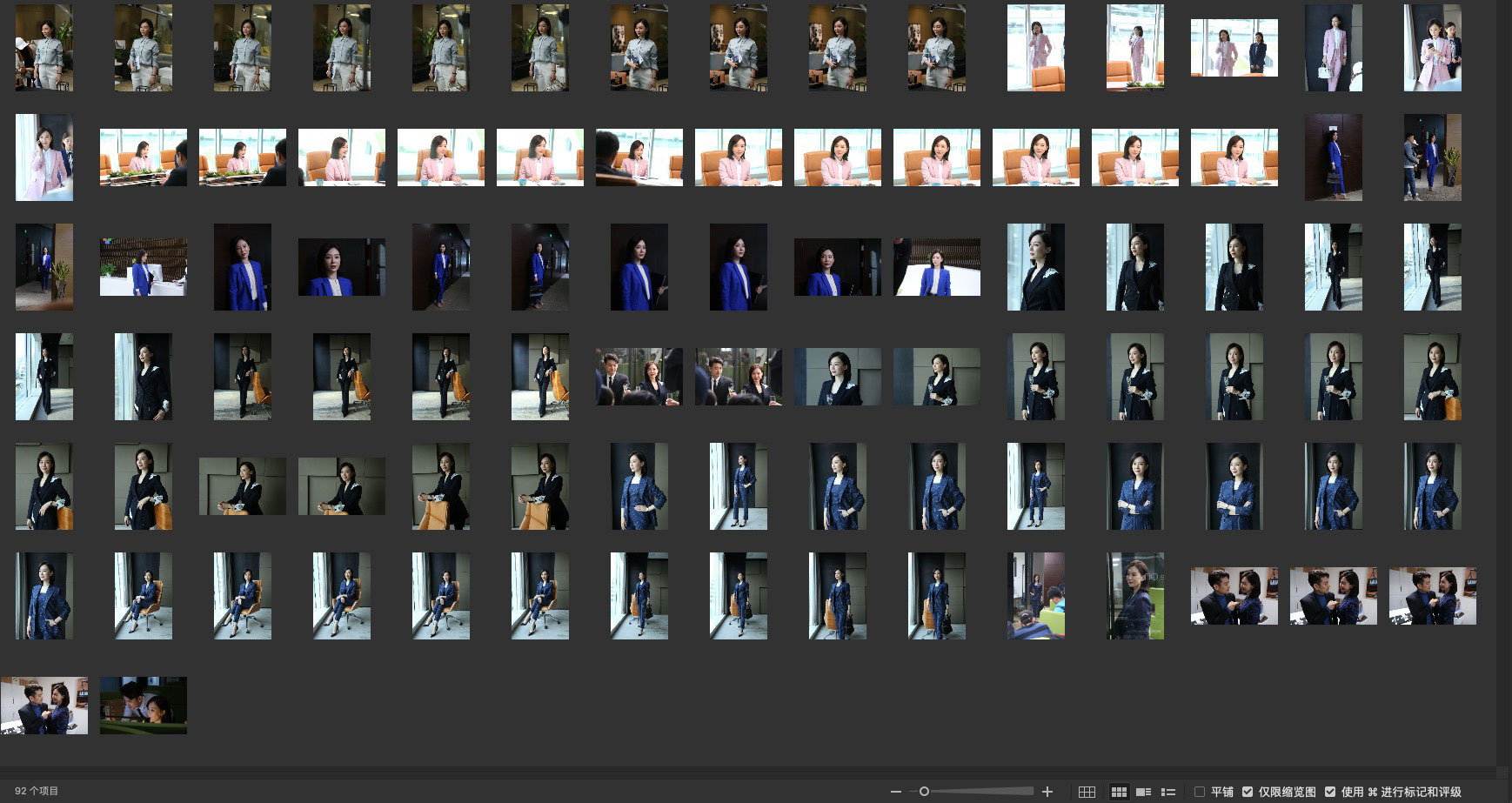Click the minus icon to shrink thumbnails
The width and height of the screenshot is (1512, 803).
click(896, 792)
